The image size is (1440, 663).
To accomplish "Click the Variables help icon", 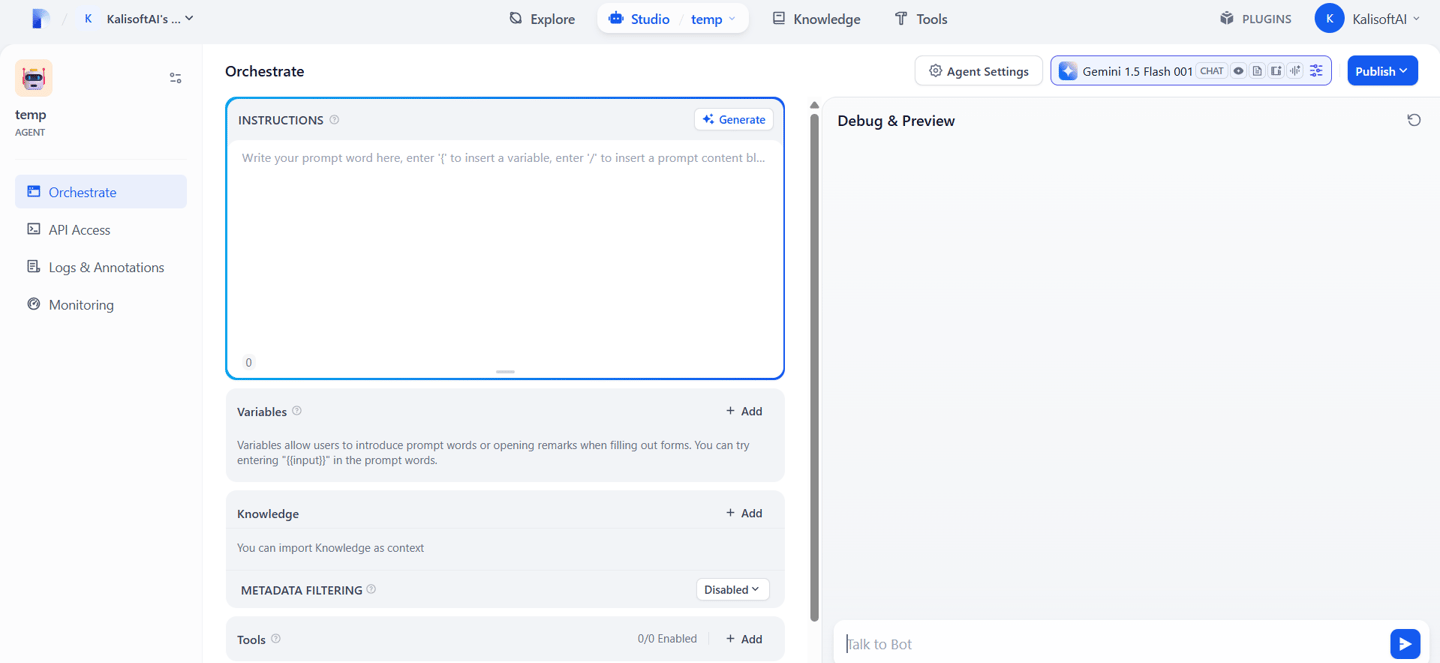I will tap(297, 411).
